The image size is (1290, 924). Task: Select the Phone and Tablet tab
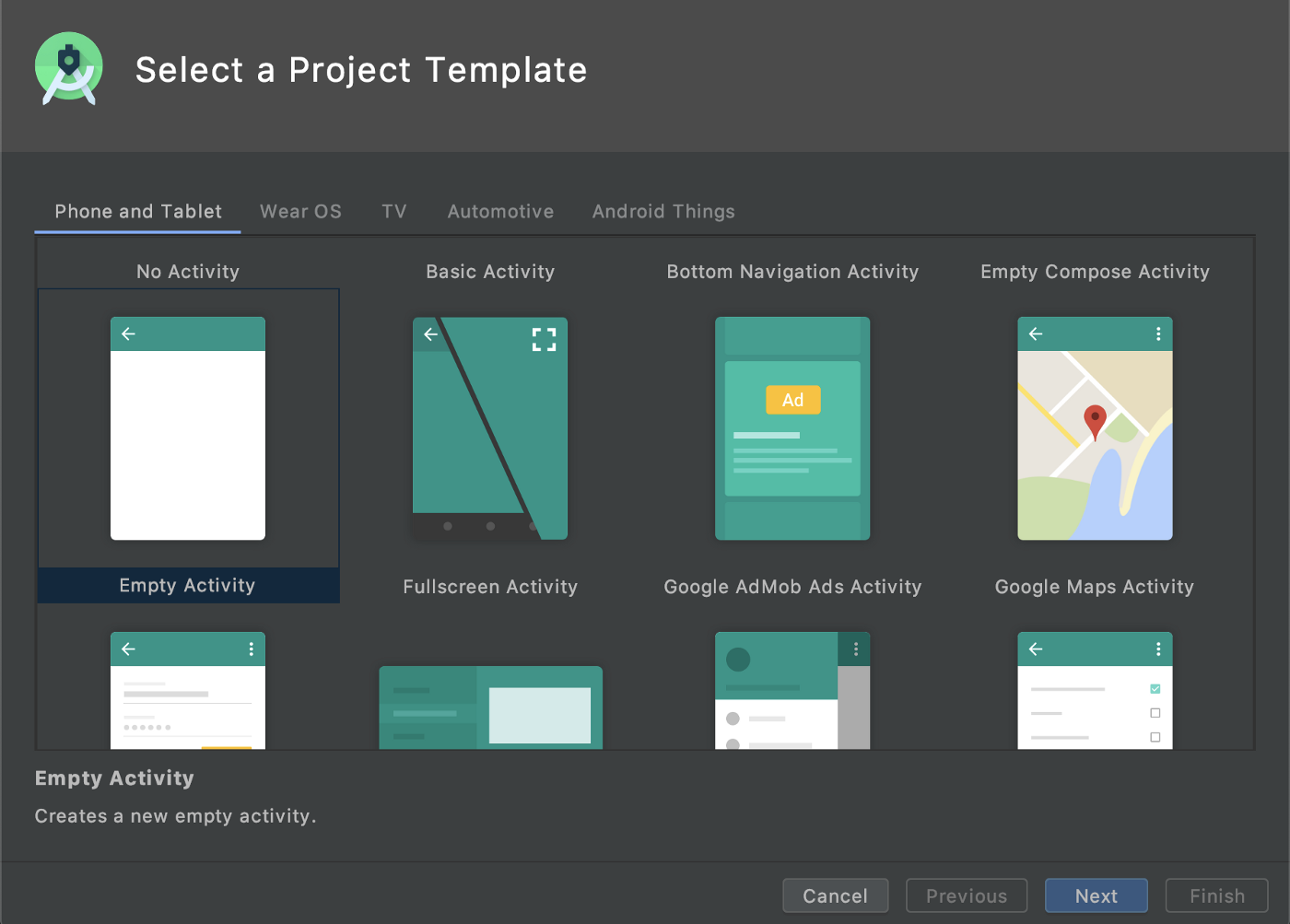(138, 212)
